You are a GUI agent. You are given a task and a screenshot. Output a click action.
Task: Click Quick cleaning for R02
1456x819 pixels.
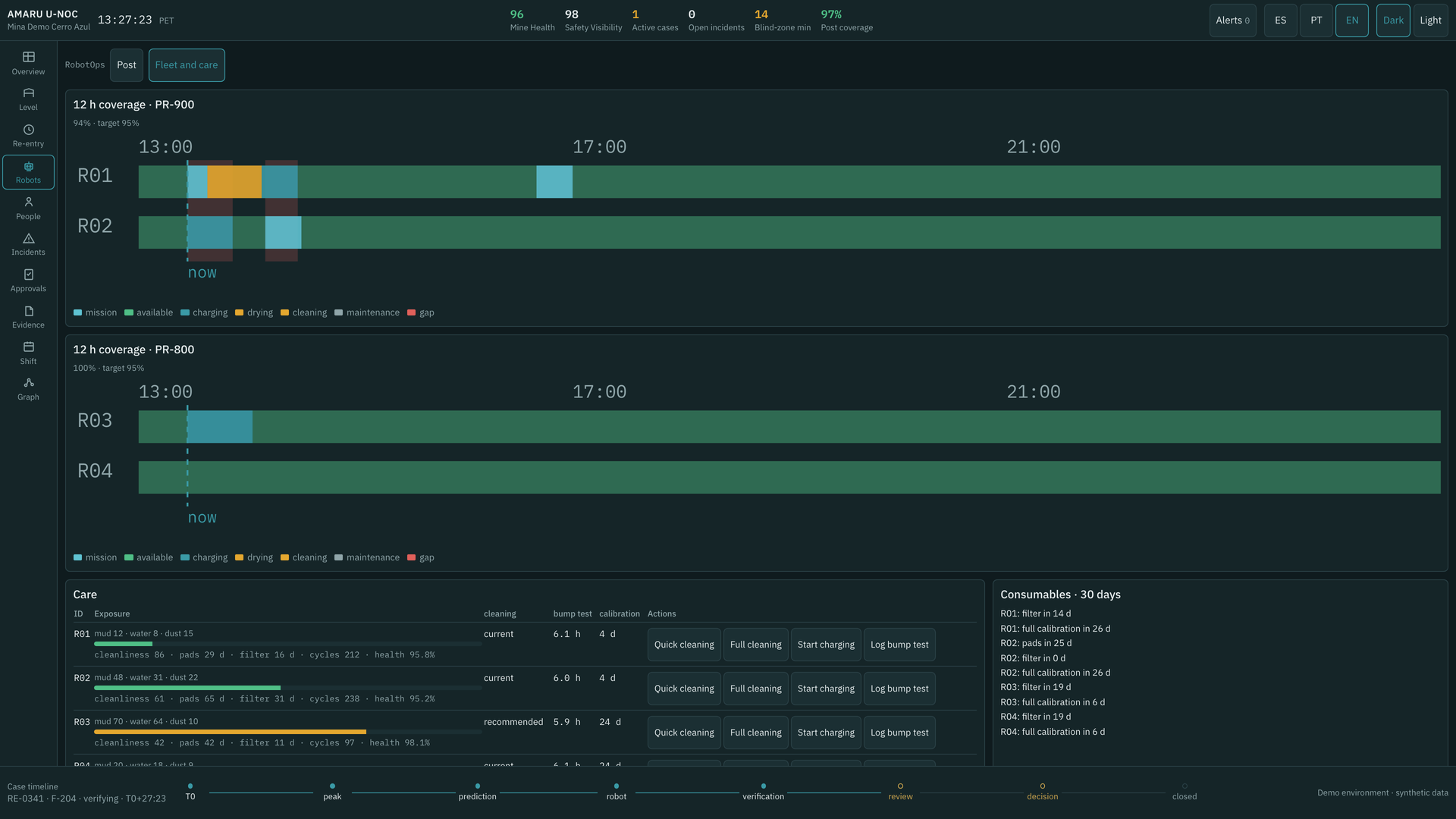point(684,689)
